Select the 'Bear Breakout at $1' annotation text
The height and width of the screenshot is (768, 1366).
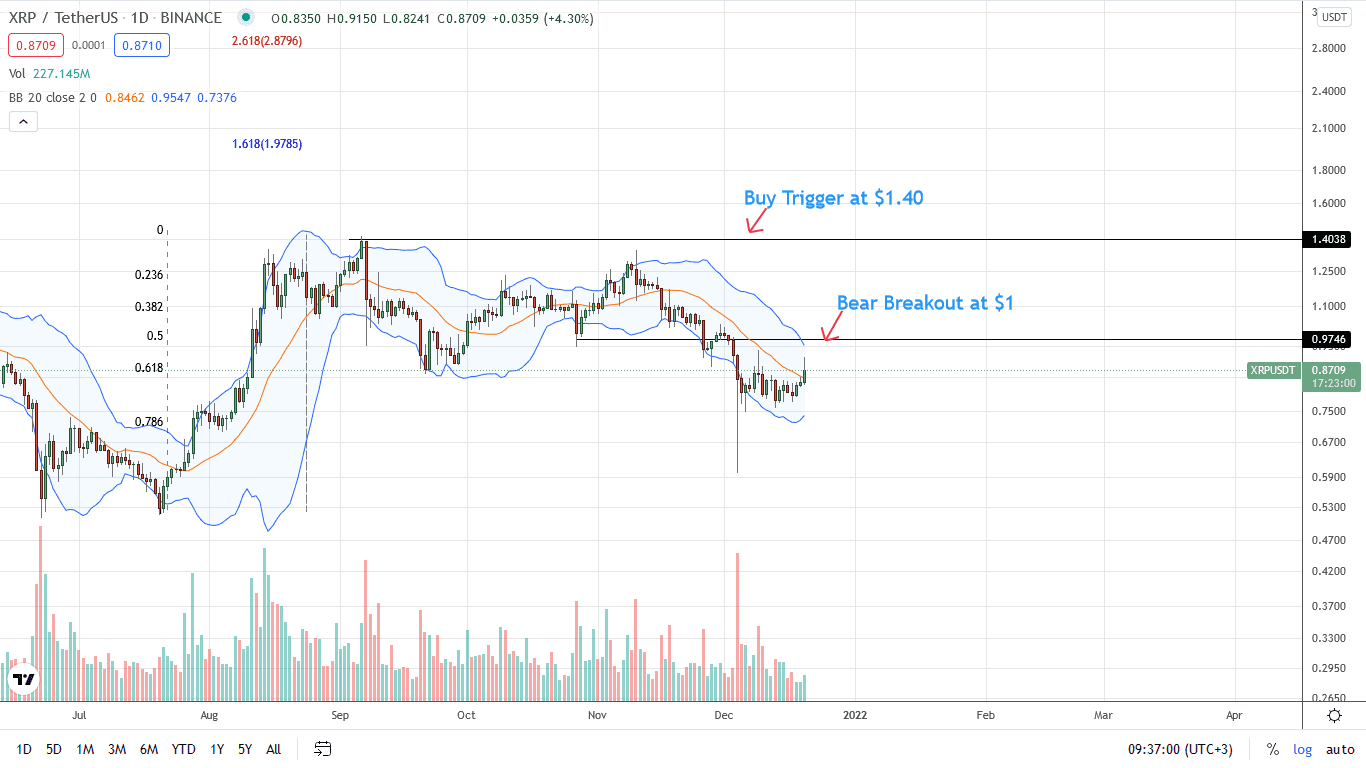coord(925,302)
